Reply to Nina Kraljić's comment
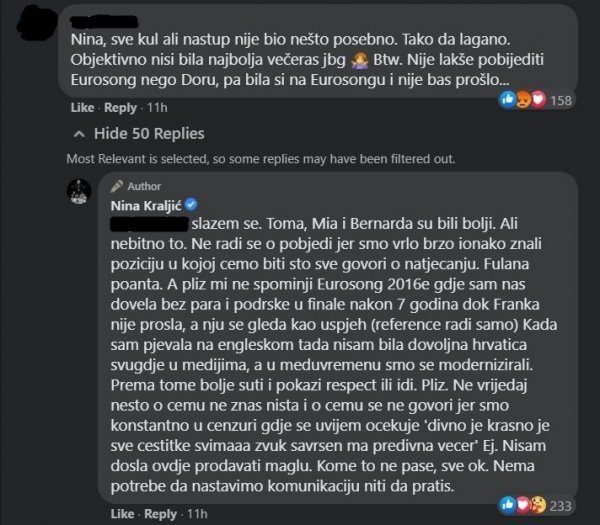The image size is (600, 525). click(160, 514)
